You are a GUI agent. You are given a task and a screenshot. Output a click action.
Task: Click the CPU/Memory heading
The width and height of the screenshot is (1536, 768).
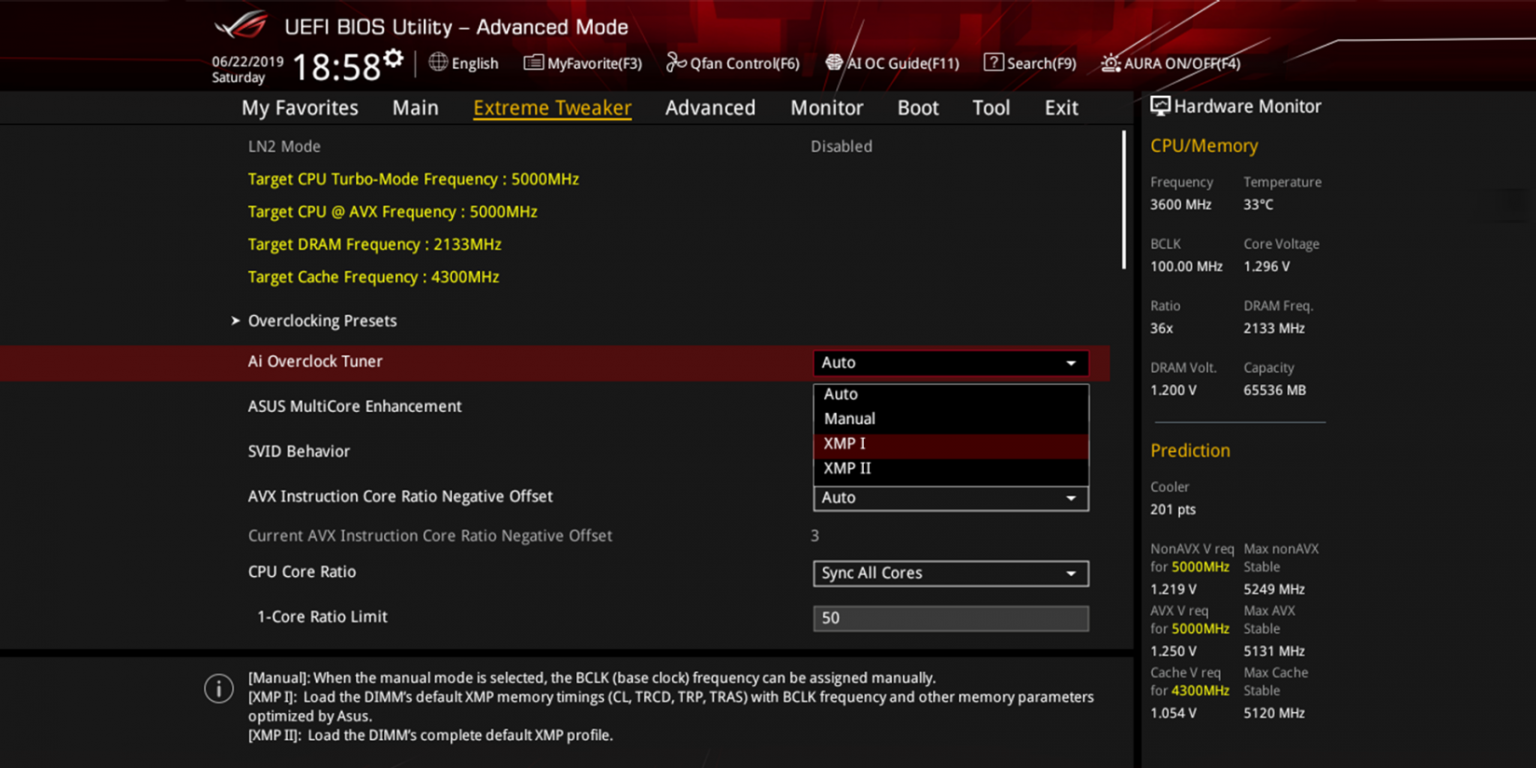pos(1204,146)
